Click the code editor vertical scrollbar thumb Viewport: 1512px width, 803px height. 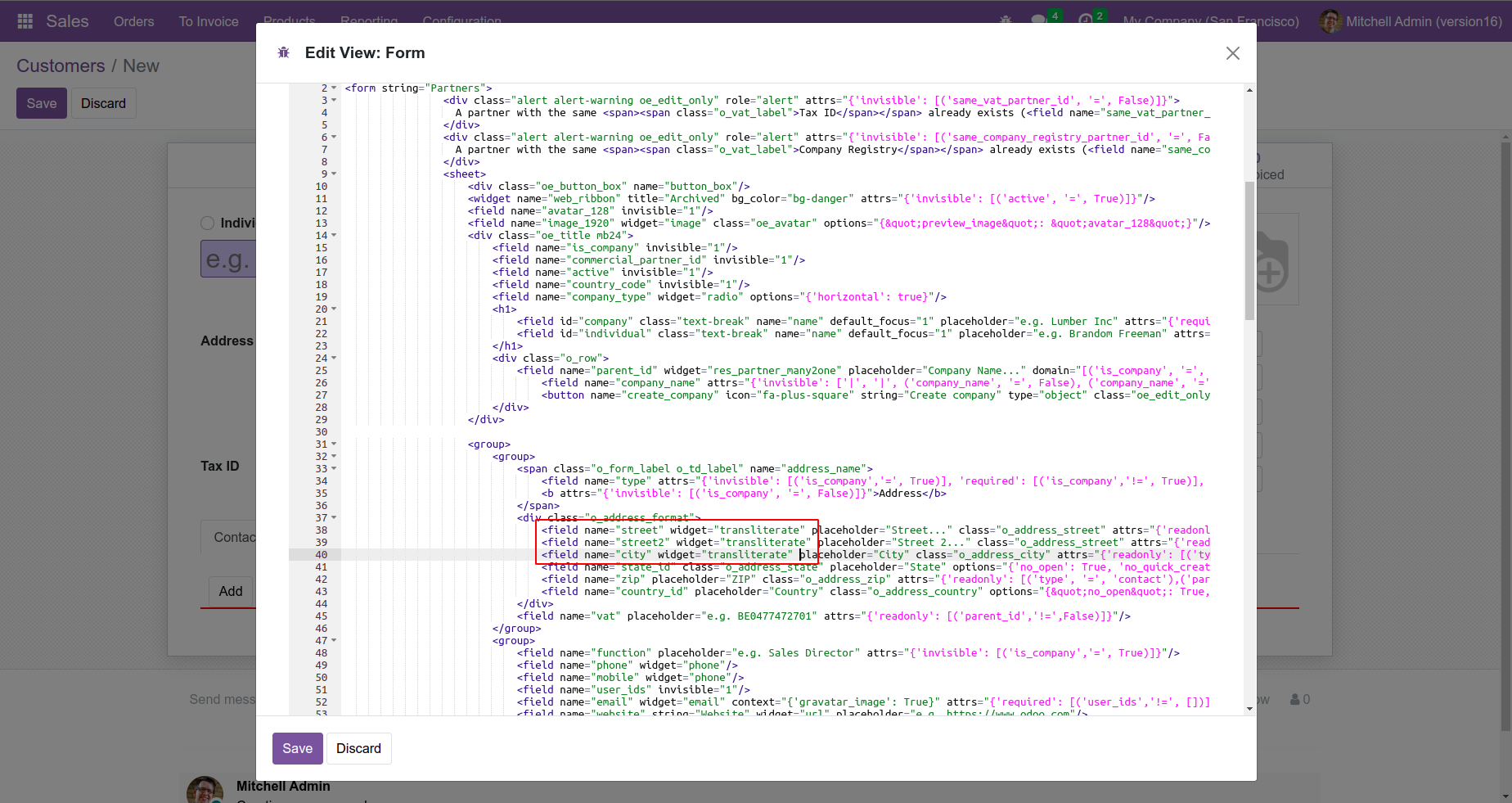click(1249, 250)
